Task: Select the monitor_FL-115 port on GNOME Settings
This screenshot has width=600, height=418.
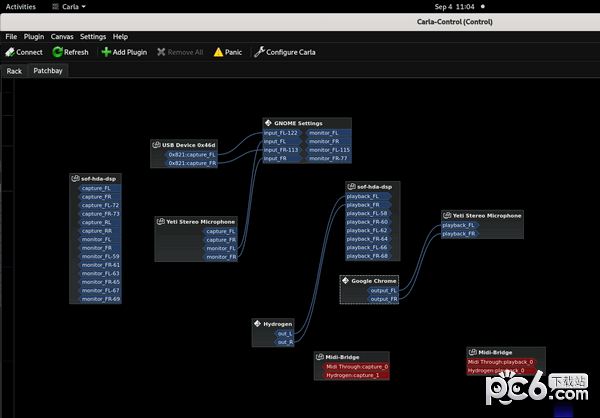Action: pyautogui.click(x=328, y=150)
